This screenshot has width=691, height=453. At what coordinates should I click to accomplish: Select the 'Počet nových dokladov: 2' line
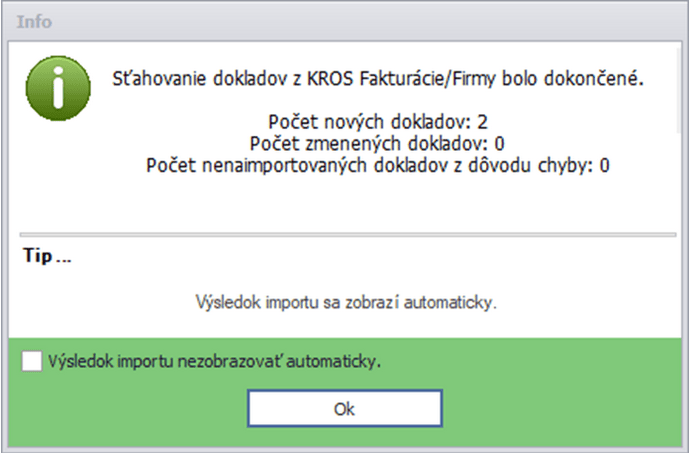coord(377,123)
